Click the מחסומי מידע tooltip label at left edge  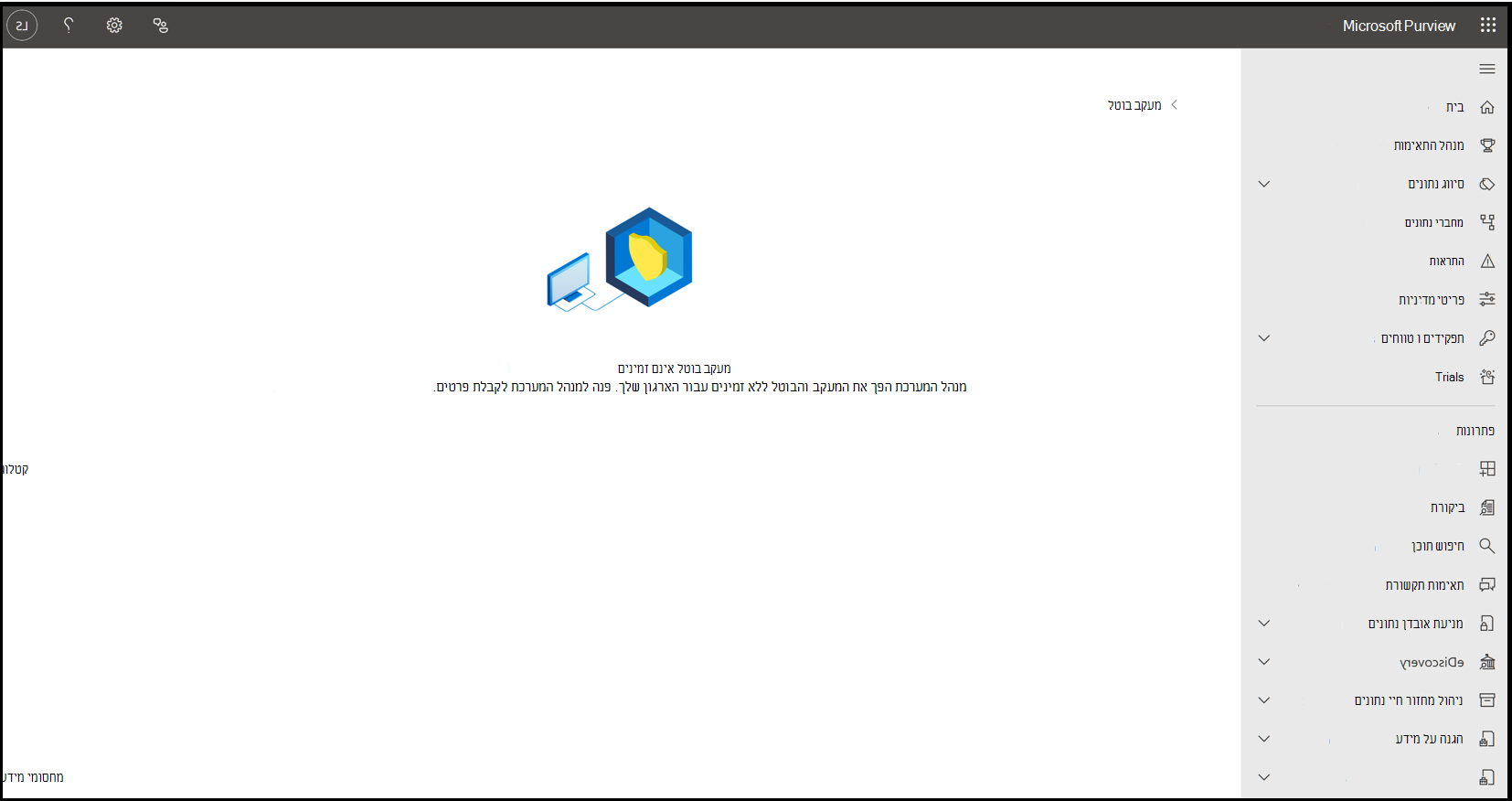point(33,777)
